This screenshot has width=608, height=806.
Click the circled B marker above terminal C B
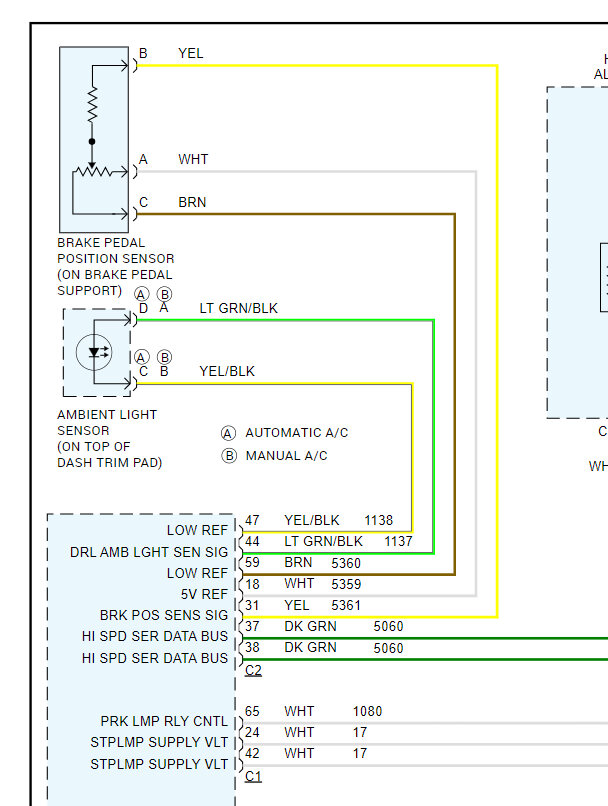[x=164, y=357]
